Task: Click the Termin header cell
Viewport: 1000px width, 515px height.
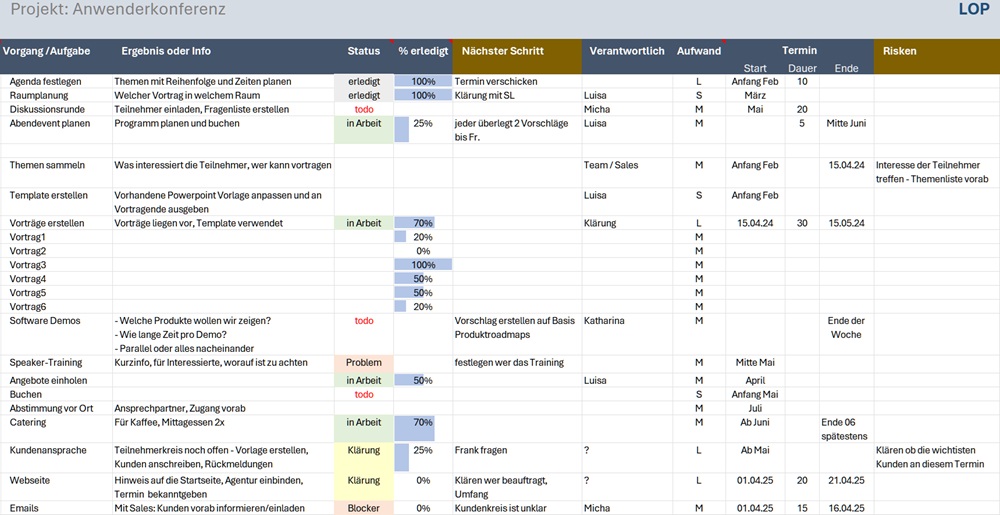Action: [800, 50]
